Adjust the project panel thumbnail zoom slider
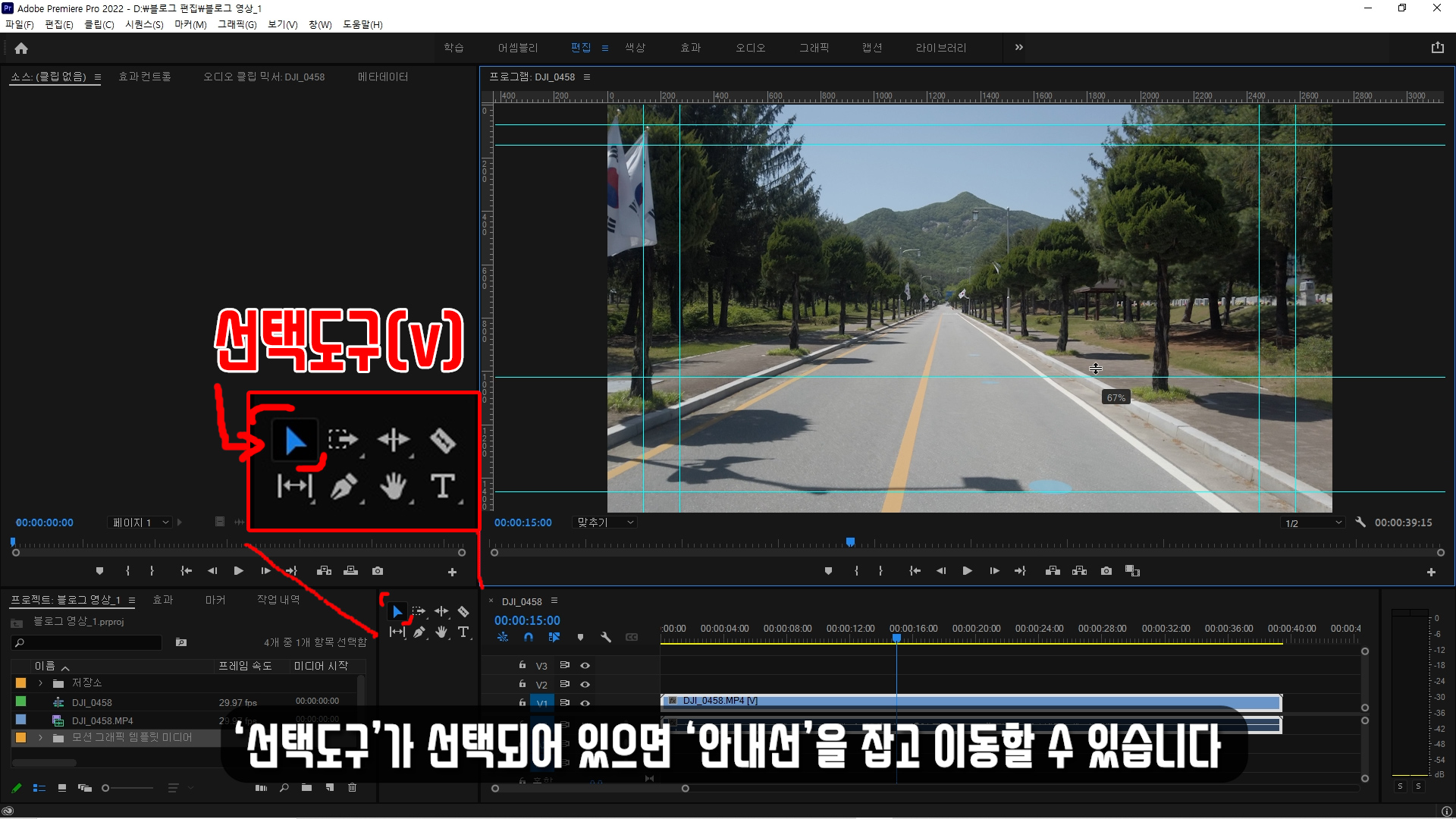The height and width of the screenshot is (819, 1456). point(106,788)
